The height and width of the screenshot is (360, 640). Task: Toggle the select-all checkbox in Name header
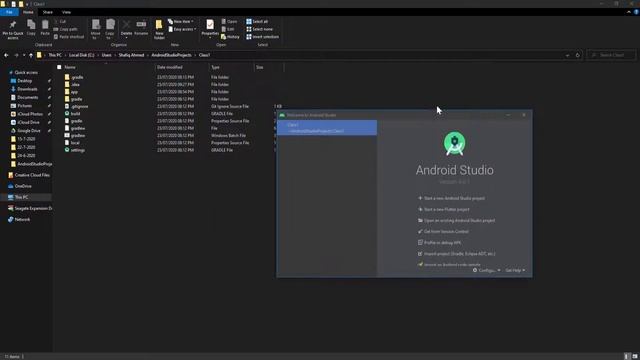coord(59,67)
